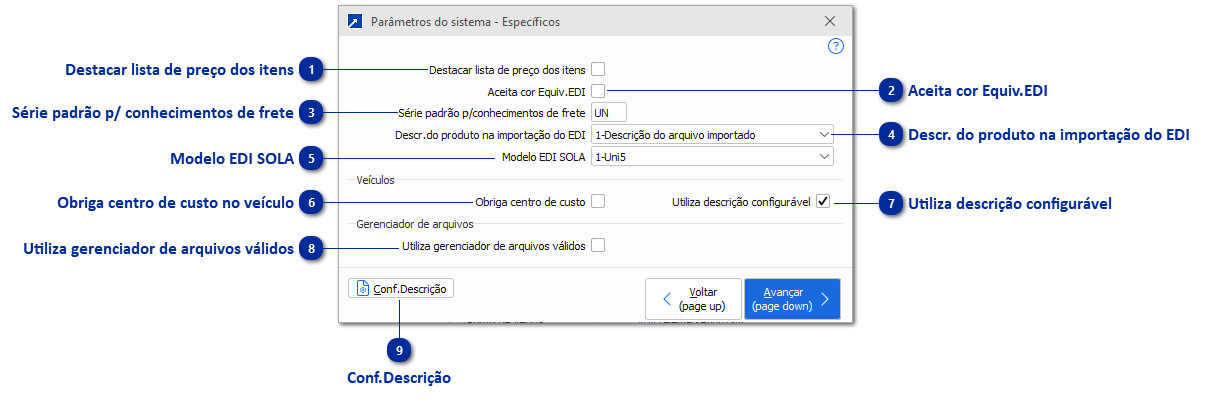Check the Aceita cor Equiv.EDI box
The image size is (1206, 404).
click(598, 91)
